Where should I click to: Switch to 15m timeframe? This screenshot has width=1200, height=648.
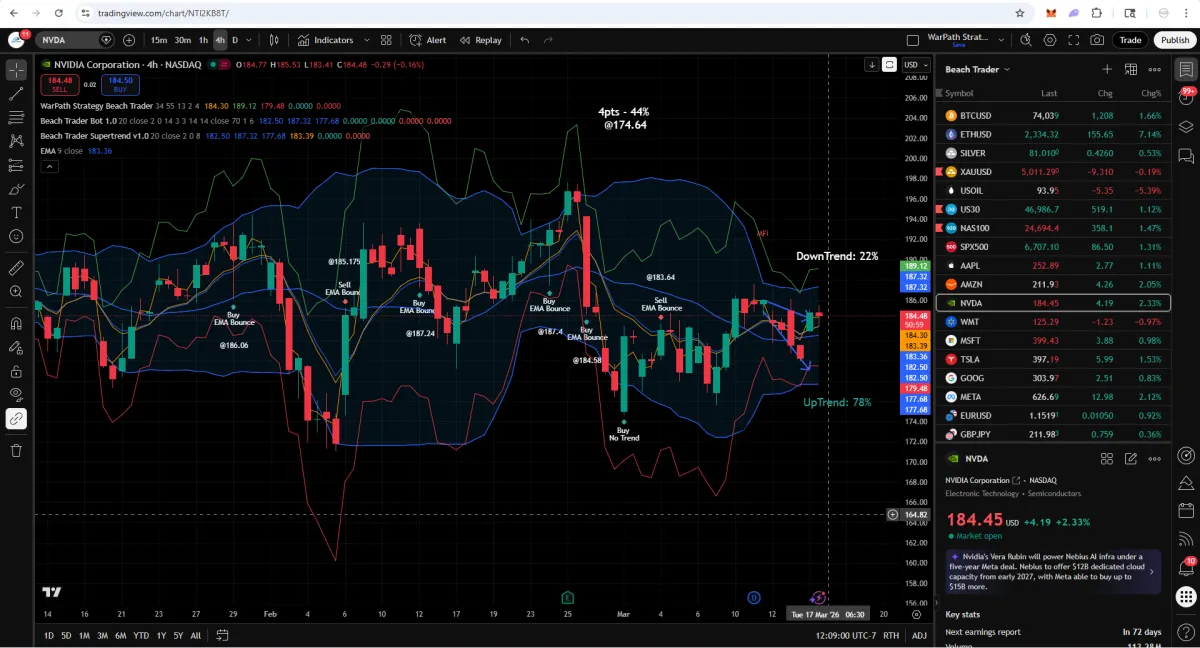159,40
